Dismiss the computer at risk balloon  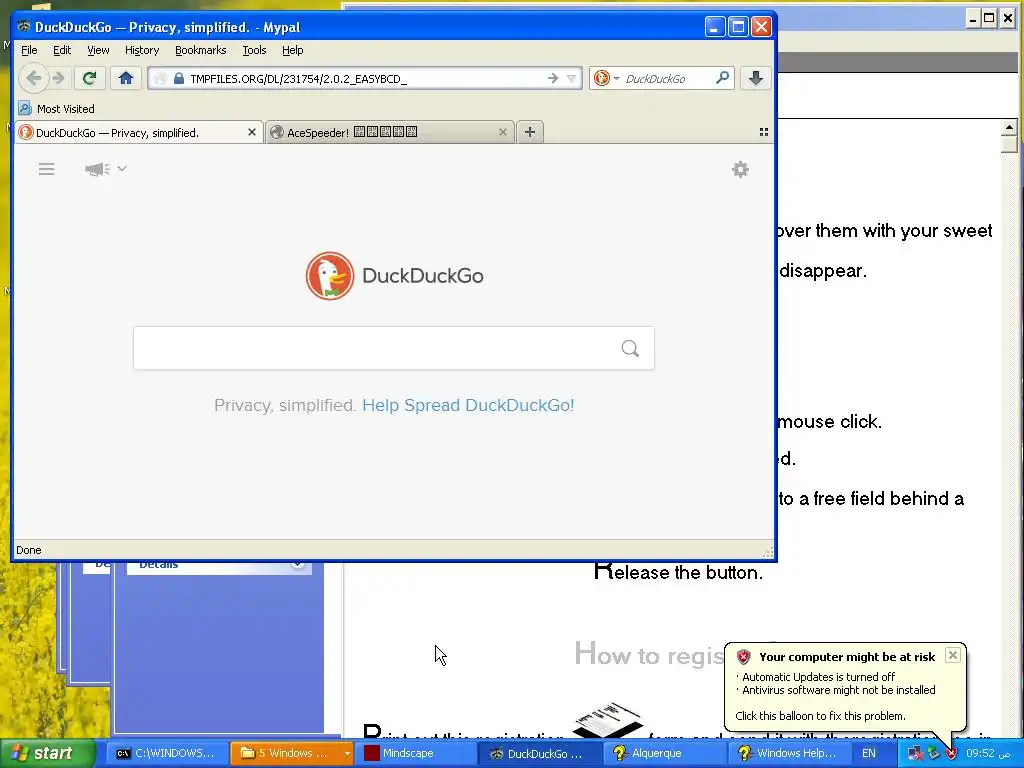pos(953,655)
